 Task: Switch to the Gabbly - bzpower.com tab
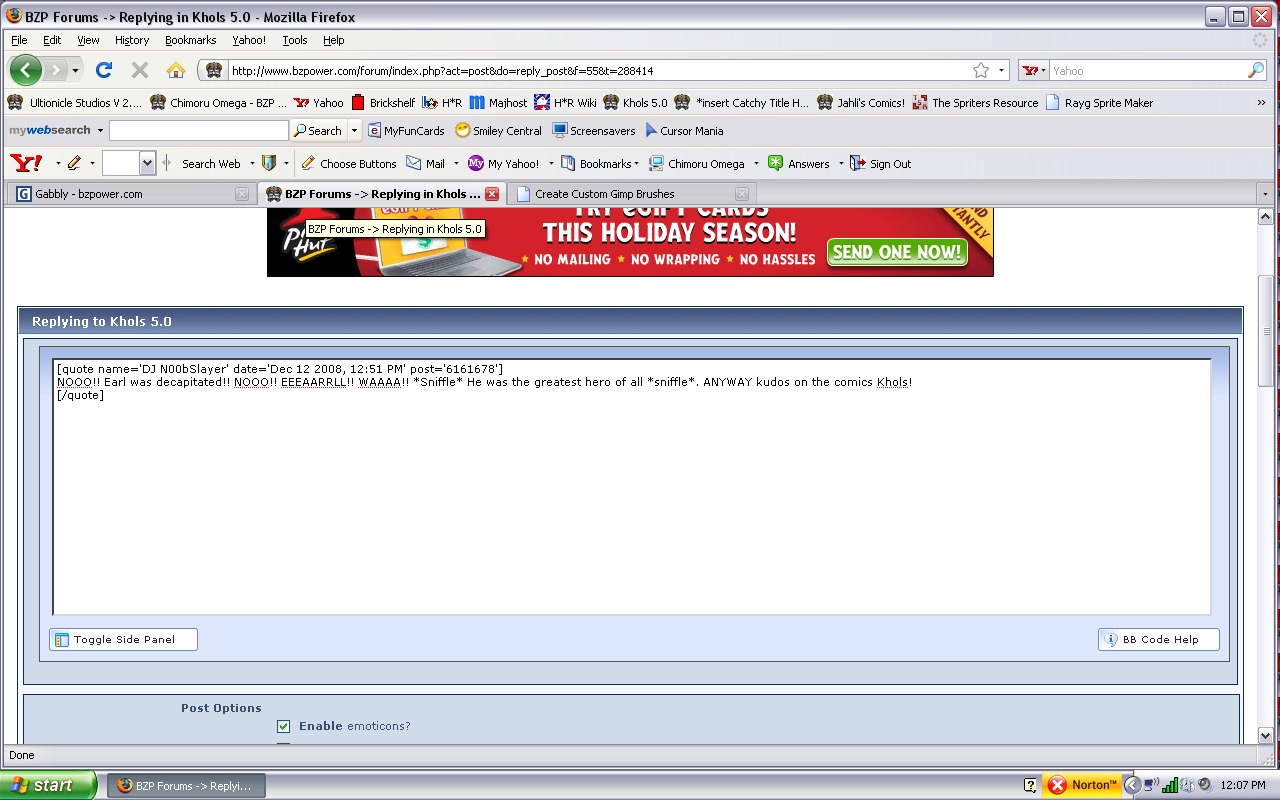131,194
